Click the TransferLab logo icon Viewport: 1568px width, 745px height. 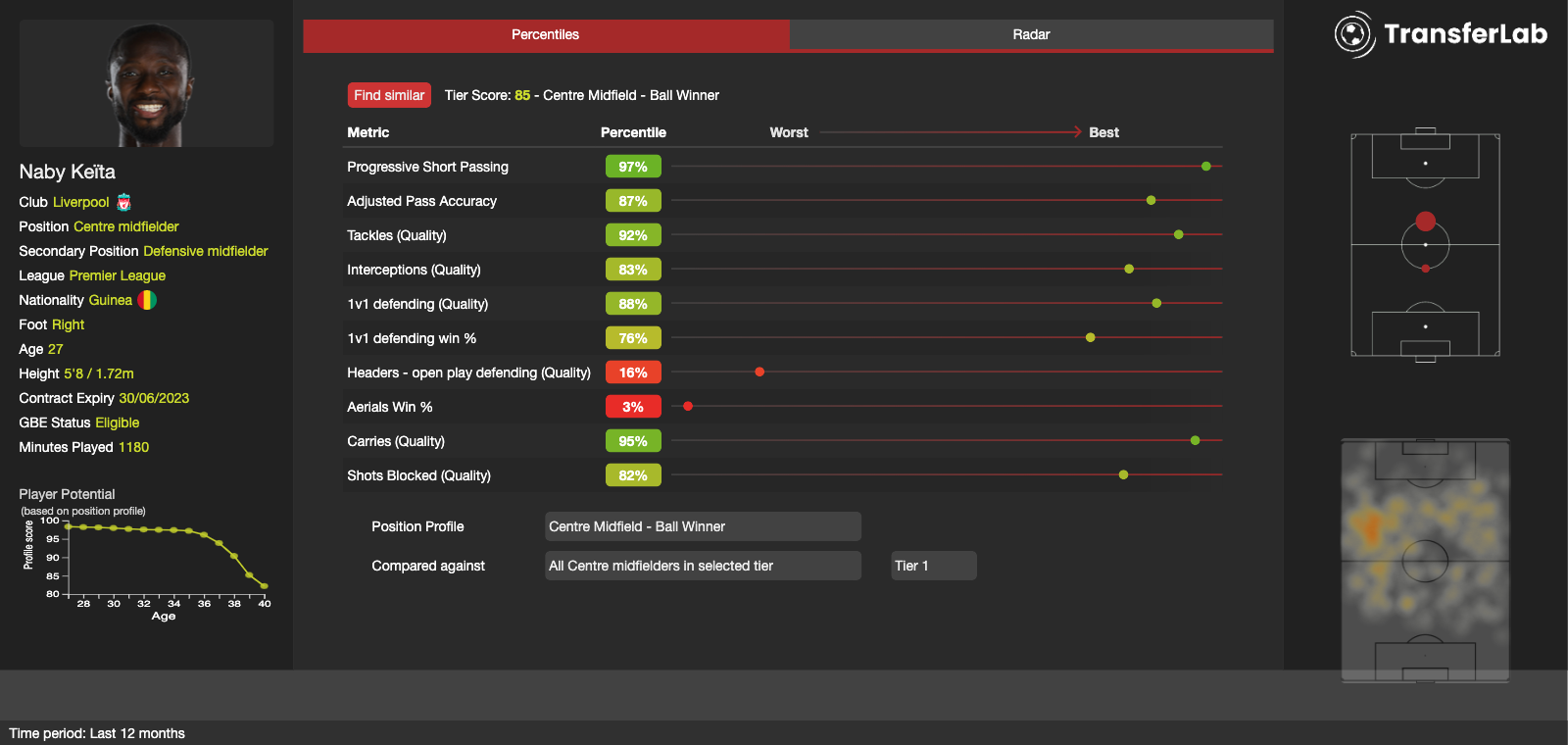1354,34
